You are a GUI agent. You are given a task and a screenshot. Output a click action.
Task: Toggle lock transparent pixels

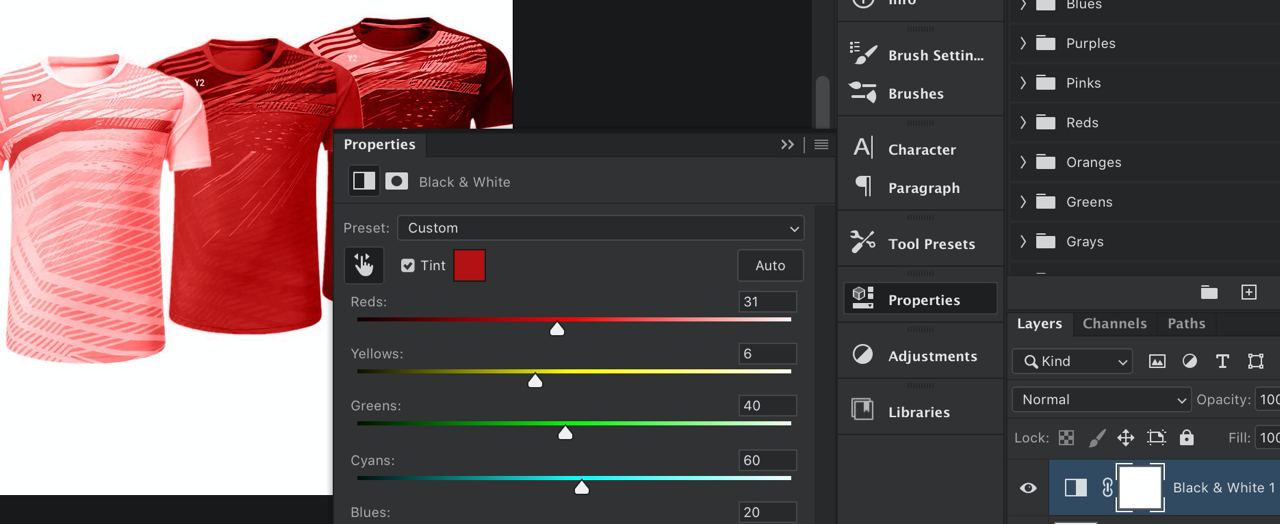pyautogui.click(x=1067, y=437)
